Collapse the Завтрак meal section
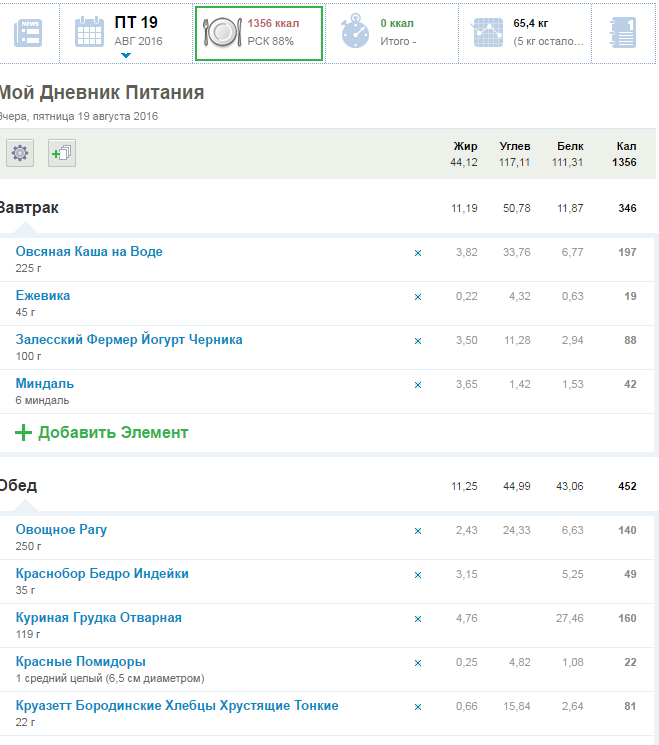 click(x=29, y=208)
